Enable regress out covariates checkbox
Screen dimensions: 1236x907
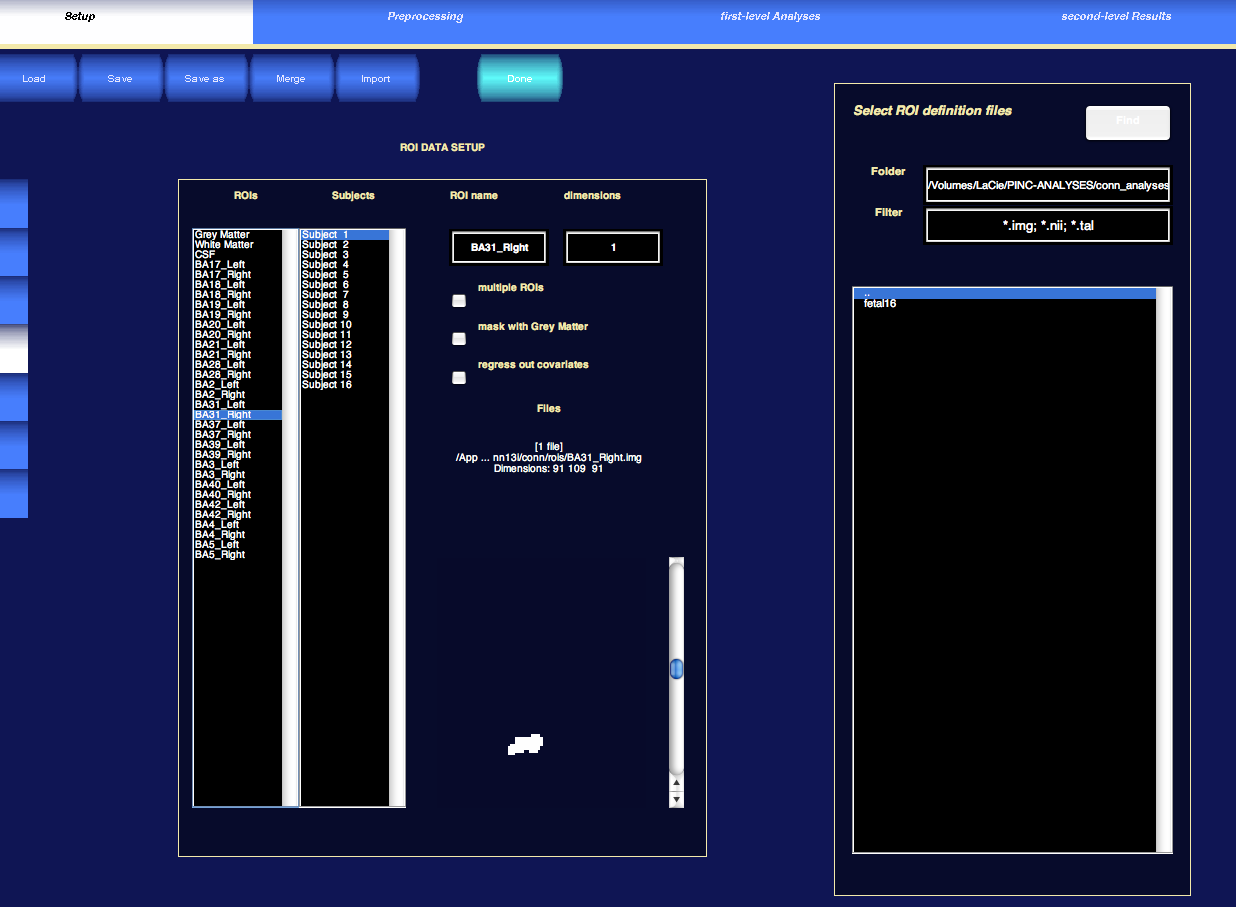[459, 378]
